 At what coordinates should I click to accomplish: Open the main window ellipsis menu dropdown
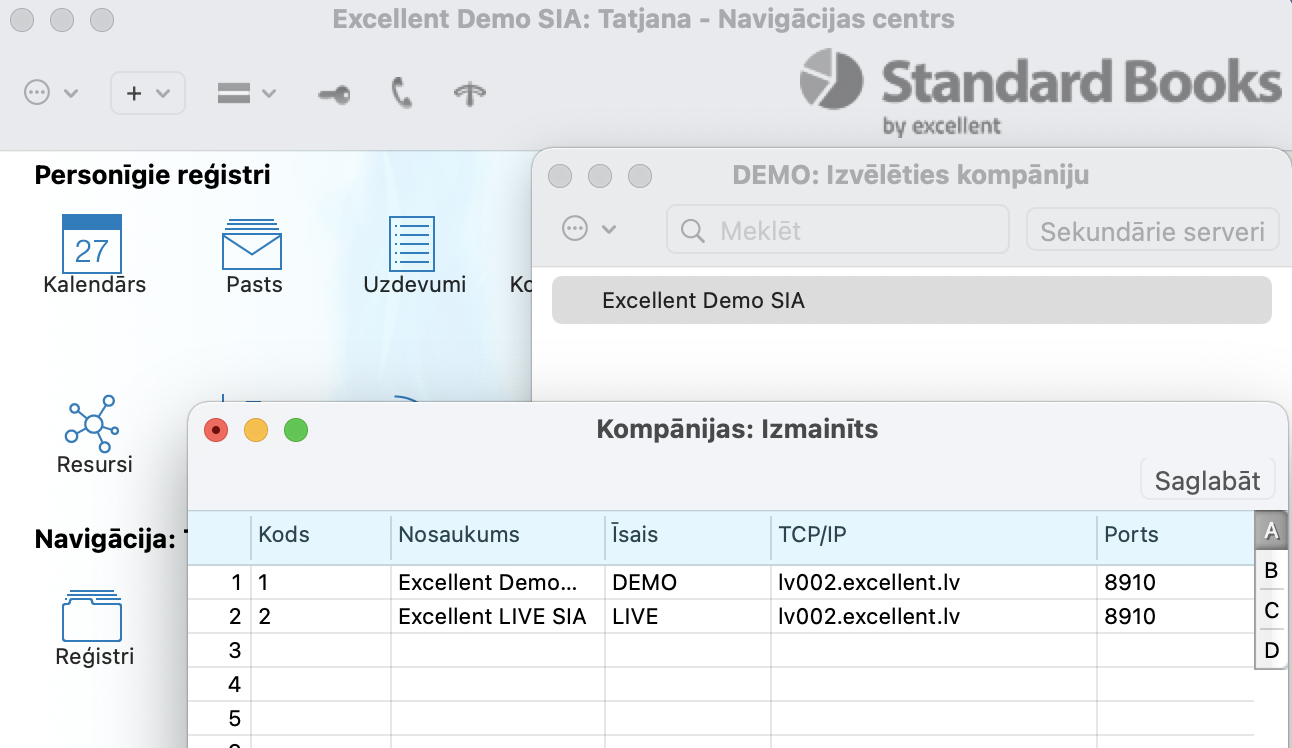50,93
